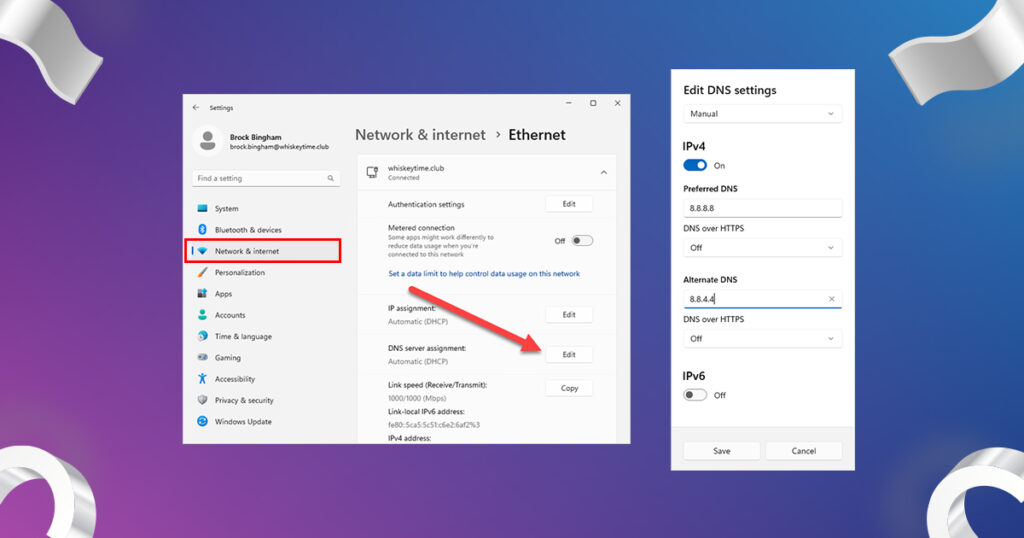
Task: Save the DNS settings
Action: tap(722, 451)
